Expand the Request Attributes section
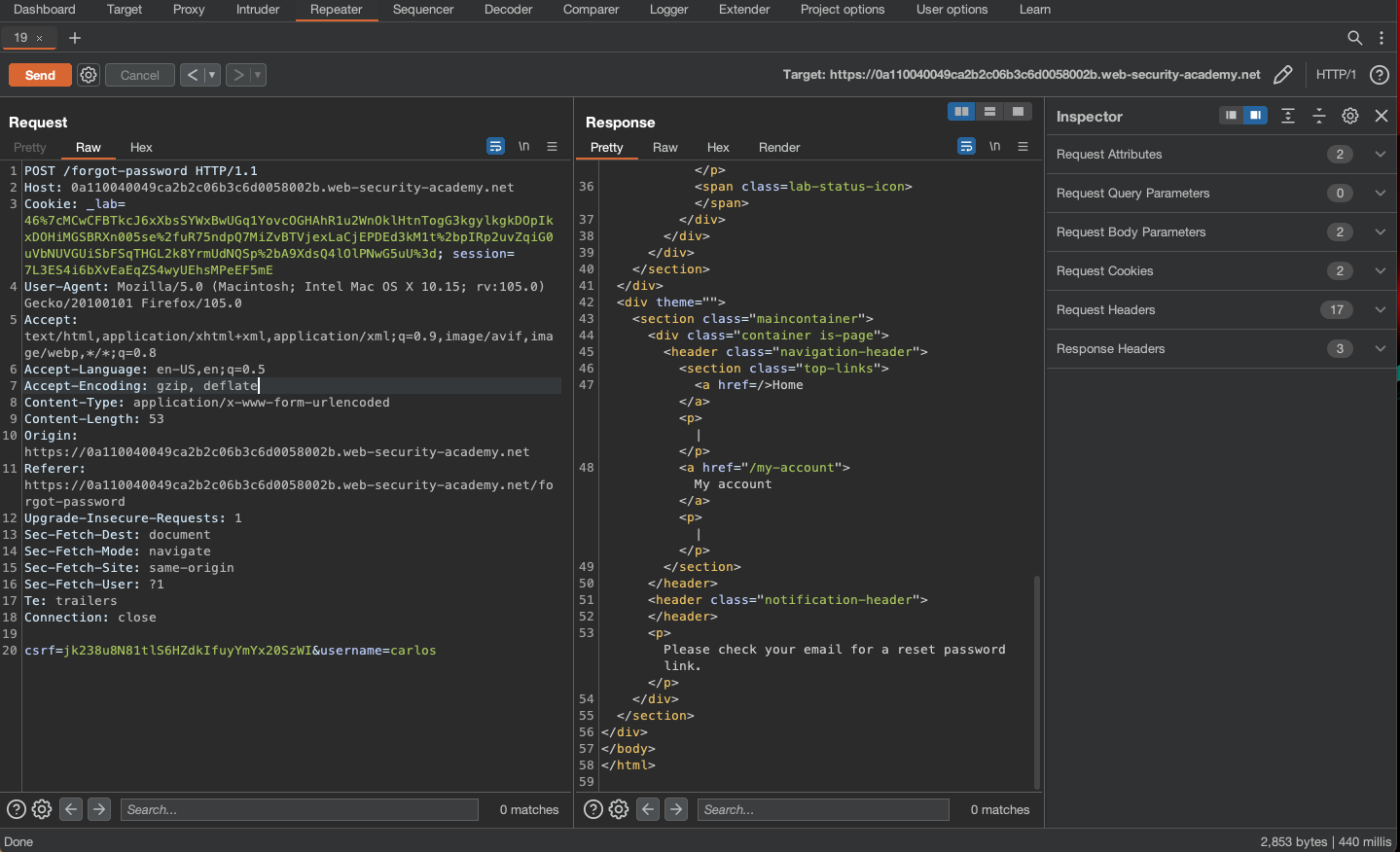Screen dimensions: 1400x852 coord(1380,155)
